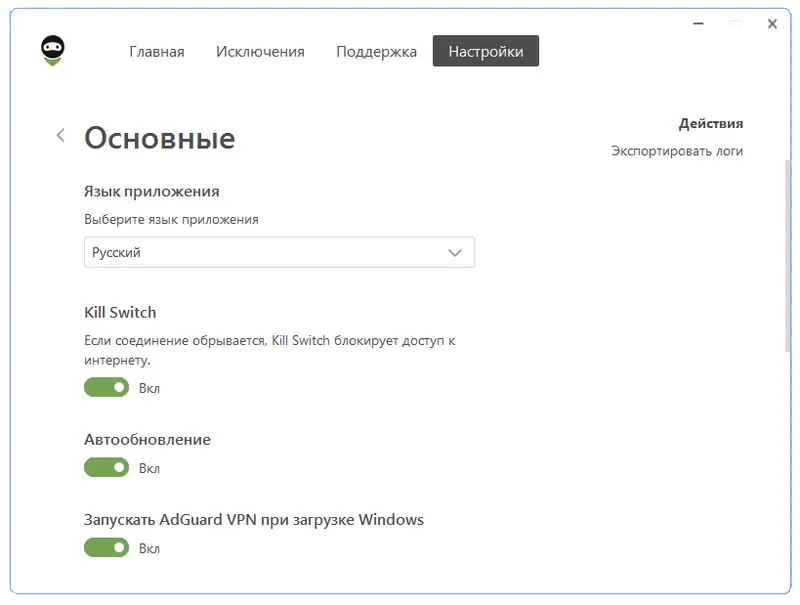
Task: Open the Главная screen
Action: (x=156, y=51)
